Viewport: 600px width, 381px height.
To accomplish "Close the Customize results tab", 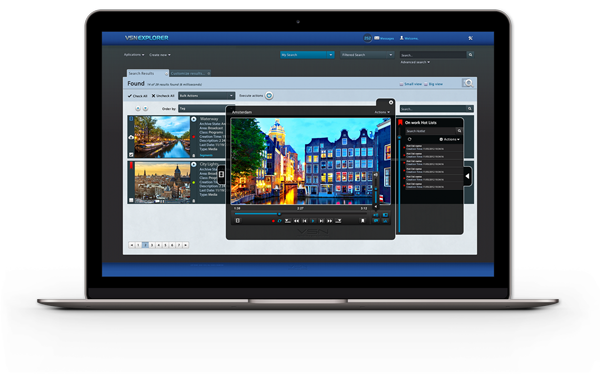I will [209, 73].
